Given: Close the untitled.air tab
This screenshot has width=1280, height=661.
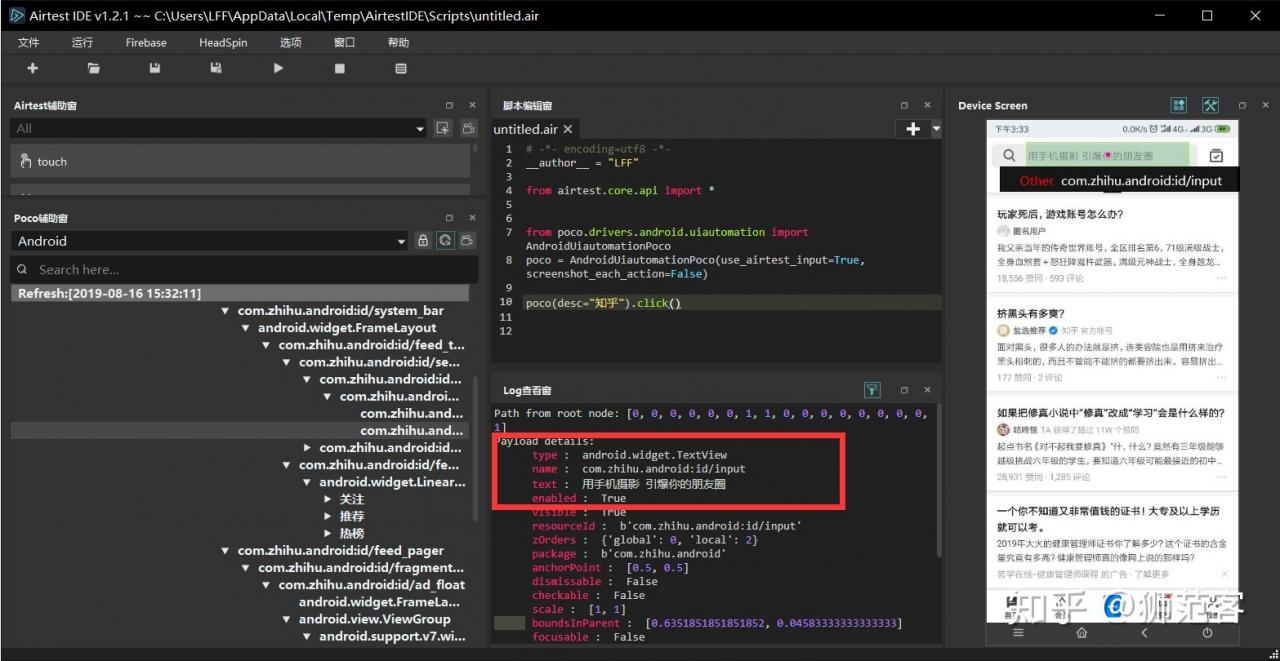Looking at the screenshot, I should tap(568, 129).
